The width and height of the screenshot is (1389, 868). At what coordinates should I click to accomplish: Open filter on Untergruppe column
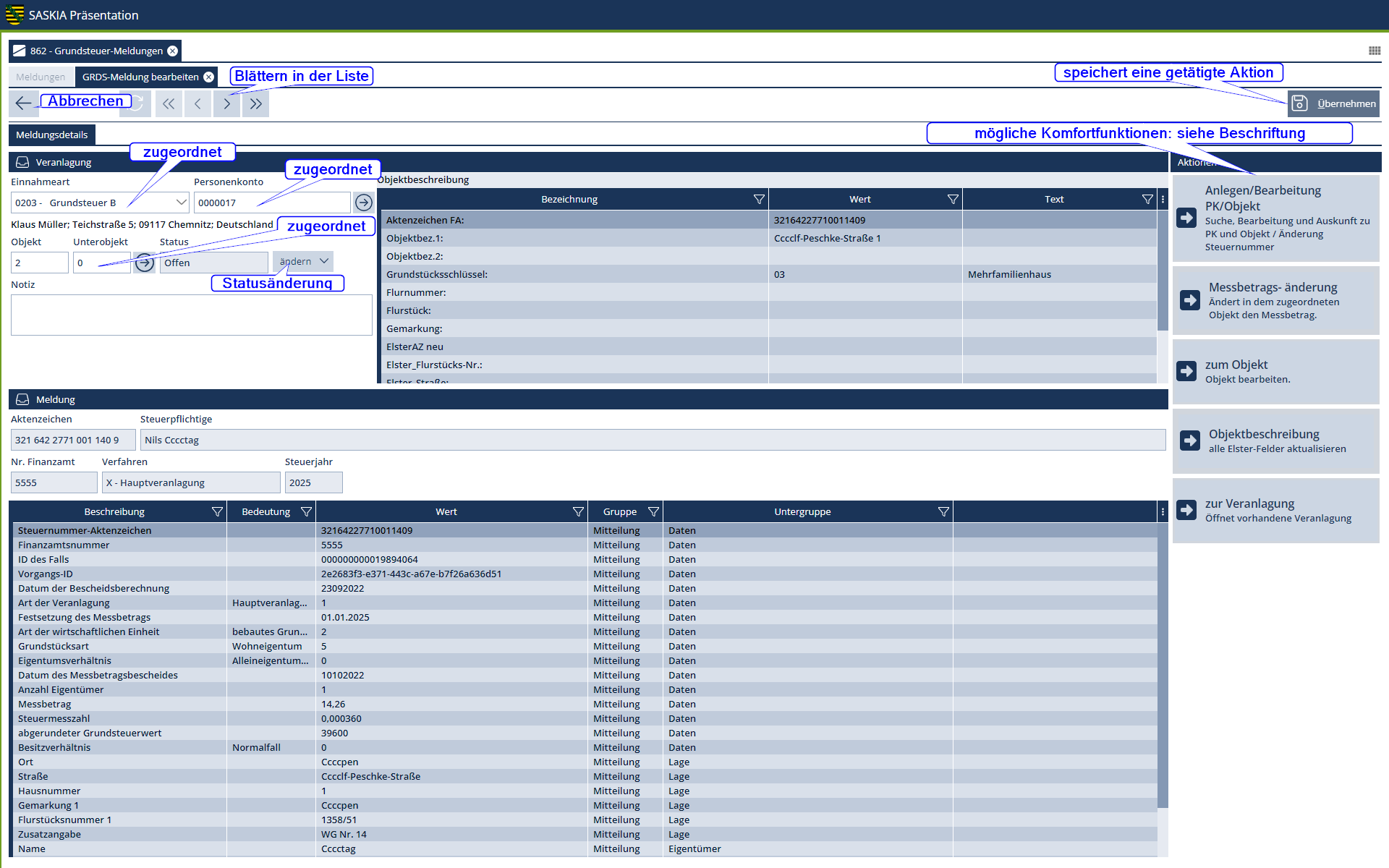point(943,511)
